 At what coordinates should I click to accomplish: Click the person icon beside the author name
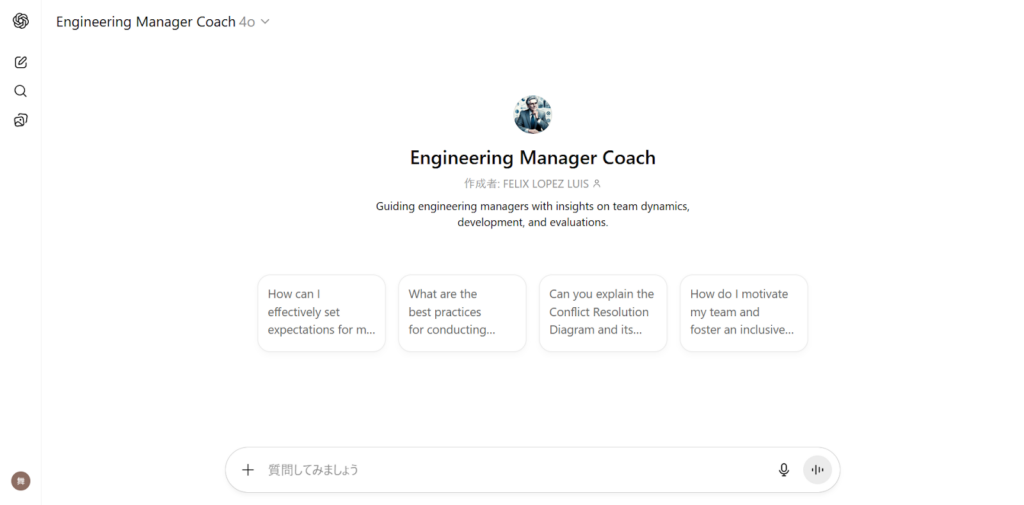(596, 184)
